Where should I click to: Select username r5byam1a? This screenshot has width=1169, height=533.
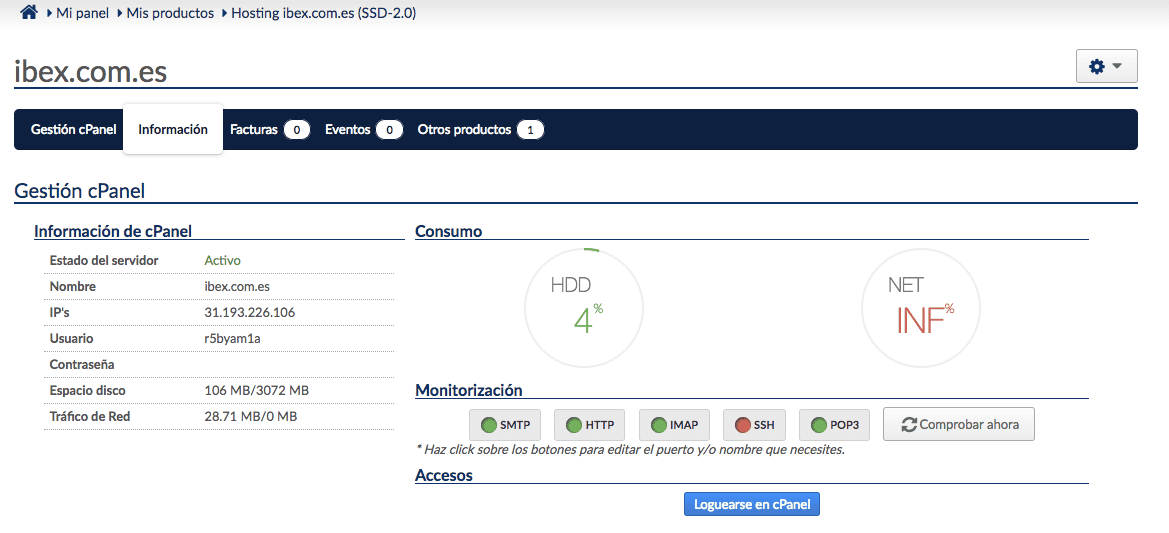tap(232, 338)
